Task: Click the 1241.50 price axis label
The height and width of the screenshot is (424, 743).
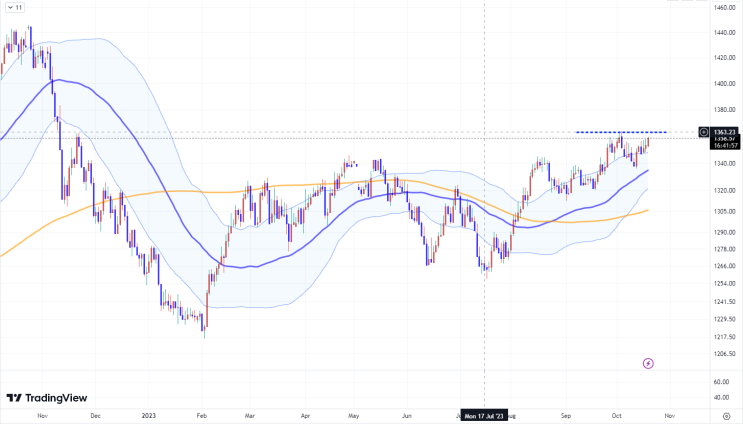Action: coord(725,302)
